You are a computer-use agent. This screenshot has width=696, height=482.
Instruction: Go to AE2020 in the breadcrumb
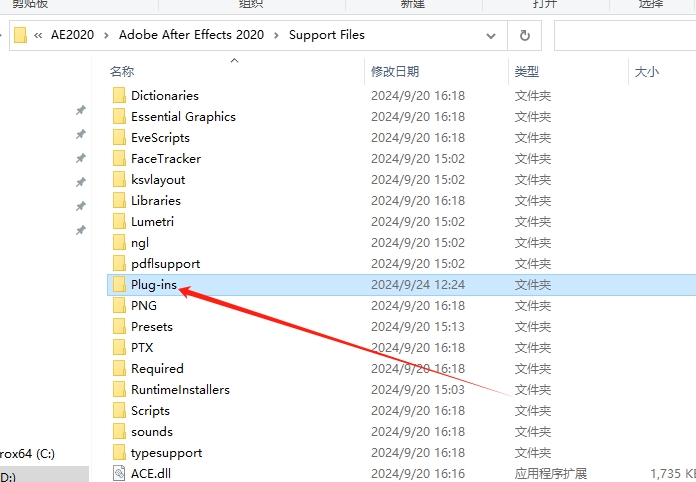tap(72, 35)
